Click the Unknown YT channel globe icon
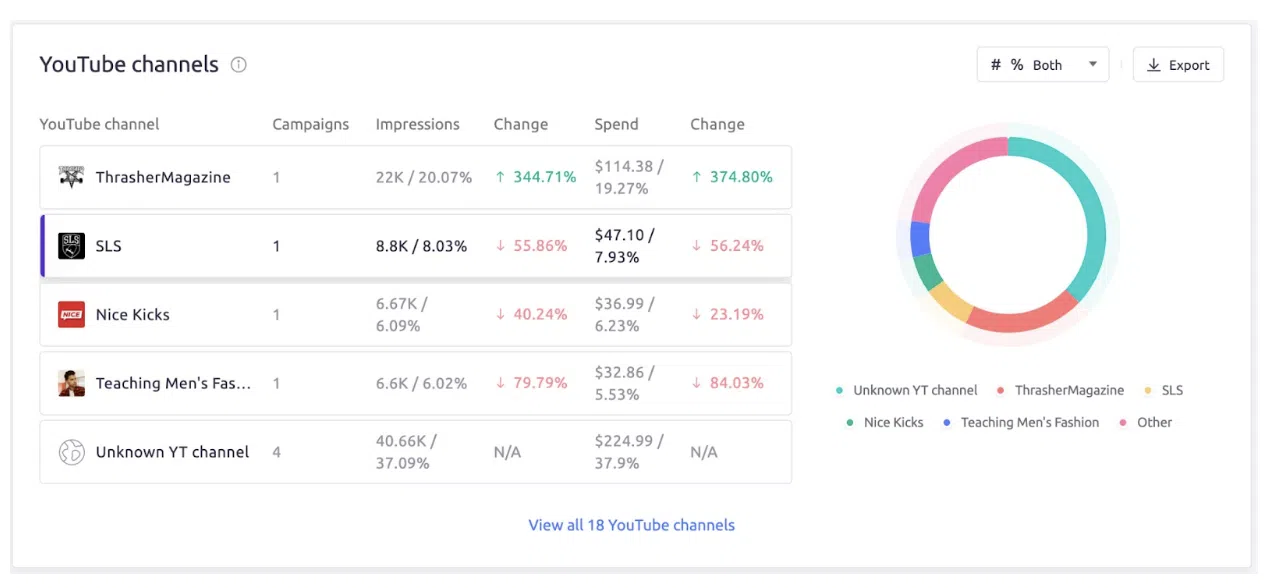Viewport: 1274px width, 588px height. pyautogui.click(x=71, y=452)
